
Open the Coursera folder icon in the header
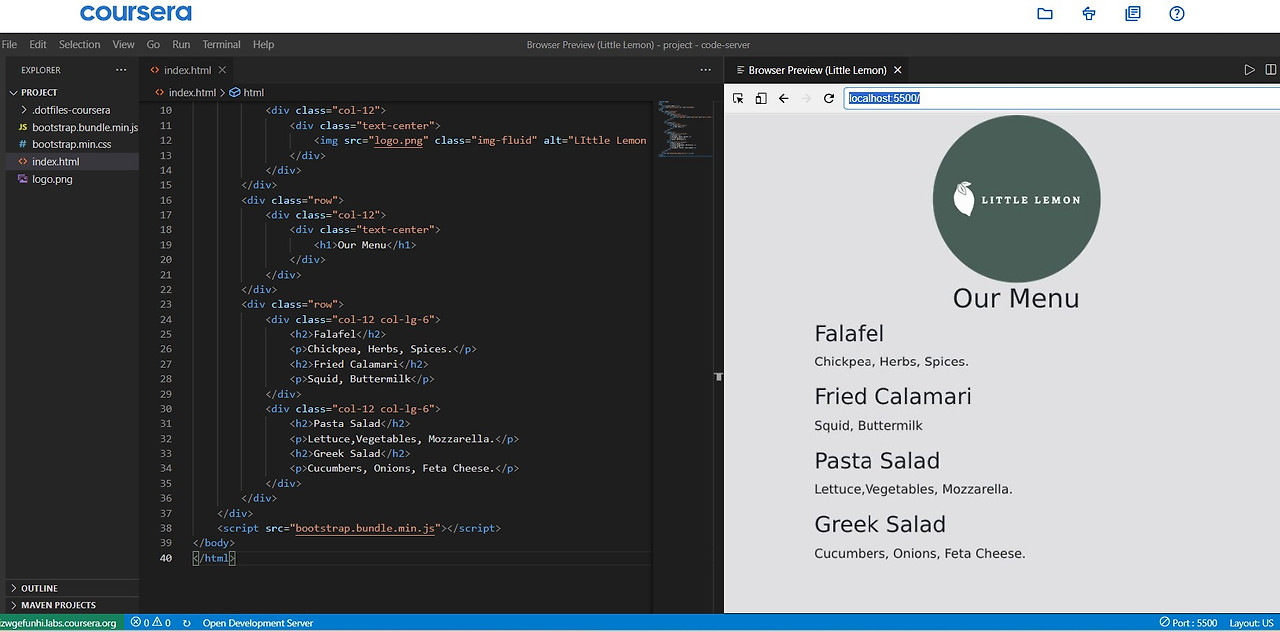1045,14
